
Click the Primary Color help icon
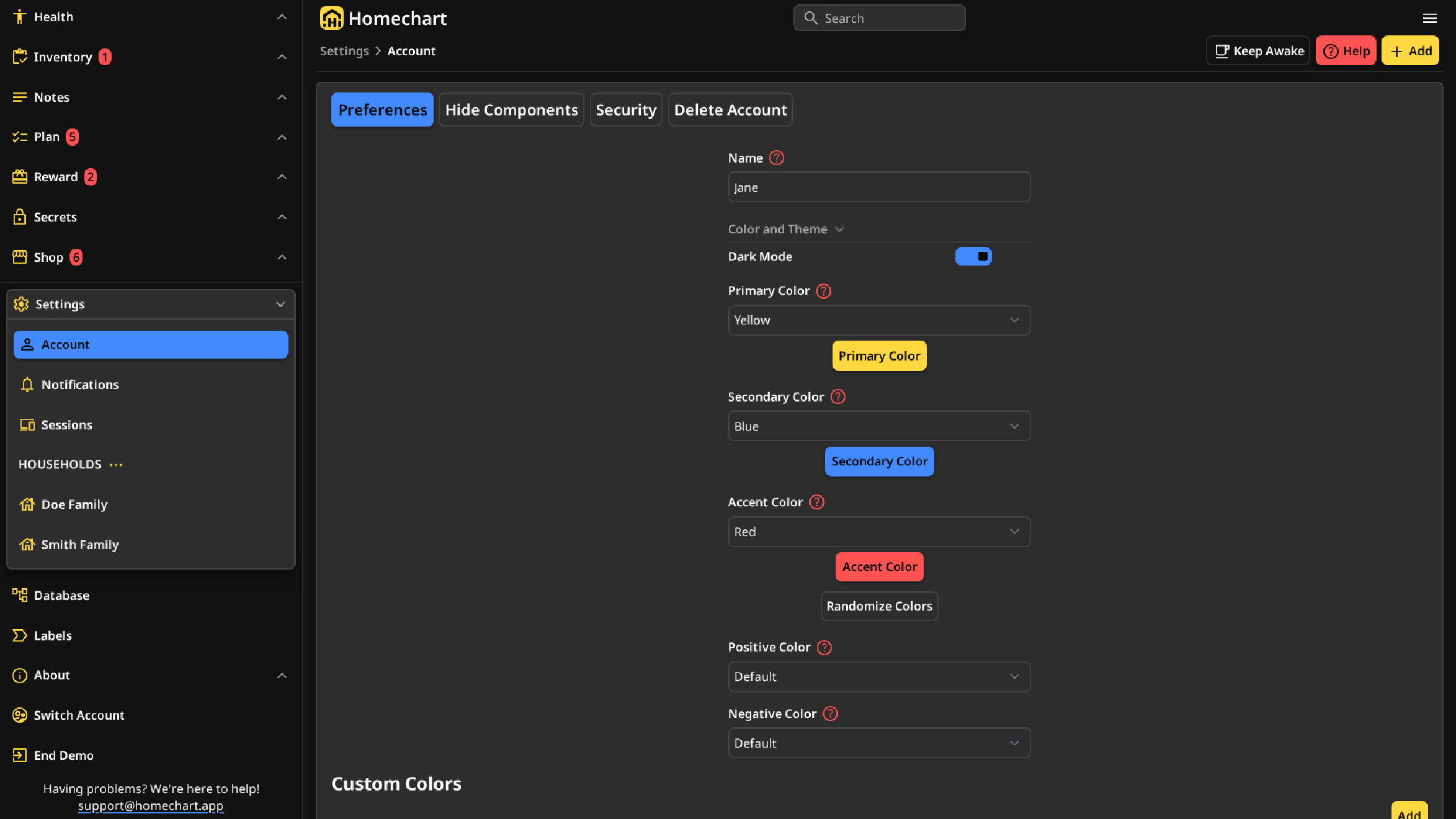823,291
